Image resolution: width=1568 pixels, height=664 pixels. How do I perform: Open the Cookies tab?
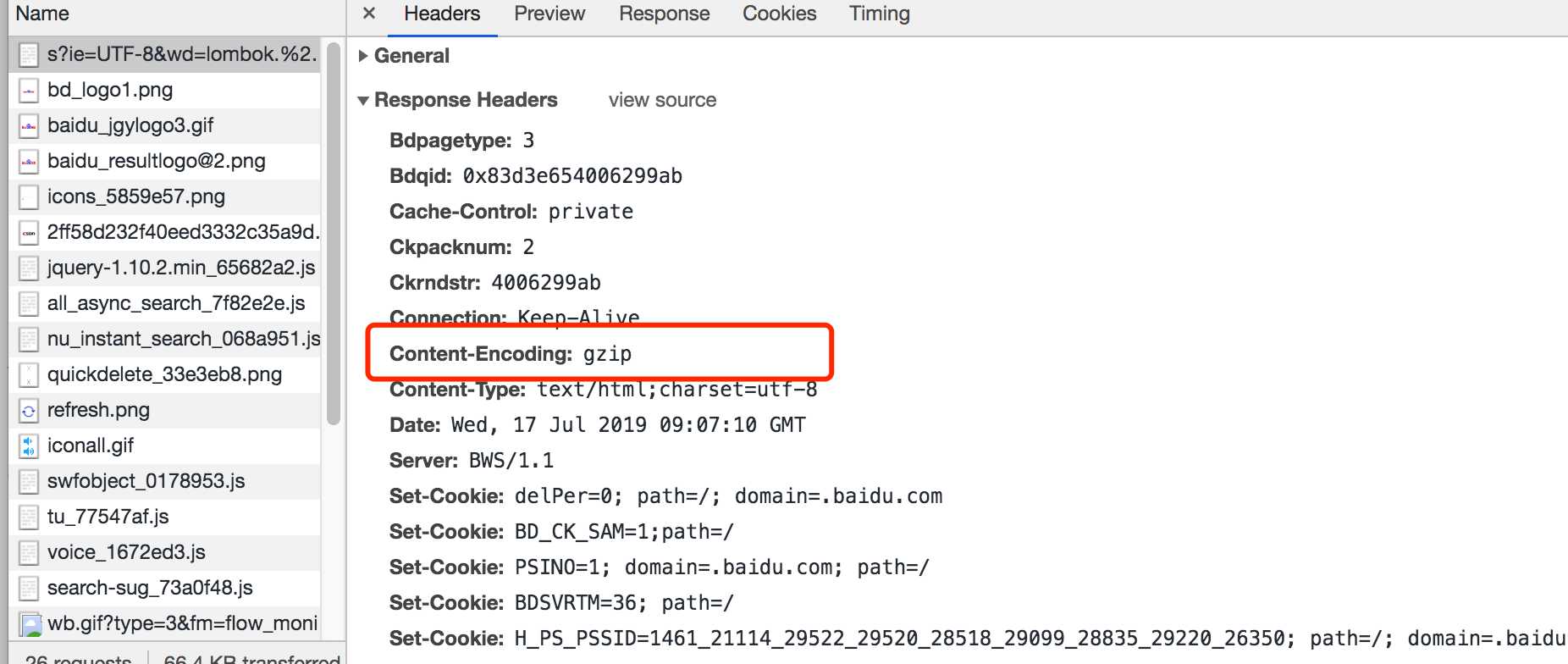(x=780, y=14)
